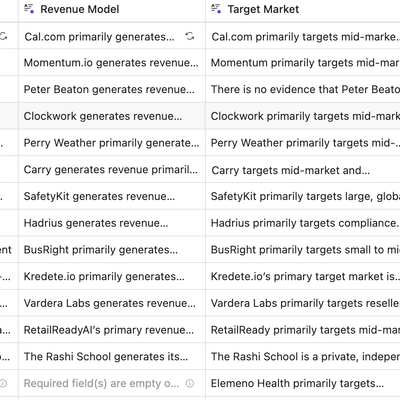This screenshot has height=400, width=400.
Task: Click the info icon beside Required field(s) text
Action: coord(190,383)
